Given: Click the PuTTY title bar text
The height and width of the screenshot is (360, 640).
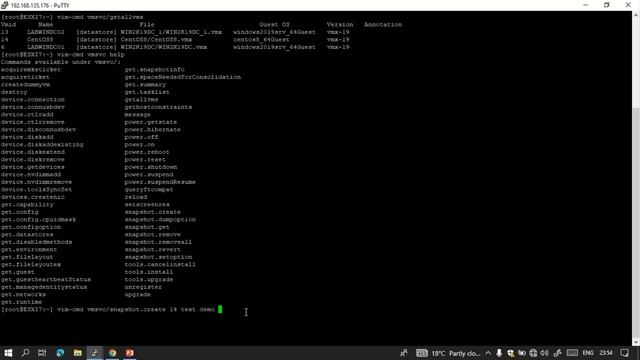Looking at the screenshot, I should (40, 5).
